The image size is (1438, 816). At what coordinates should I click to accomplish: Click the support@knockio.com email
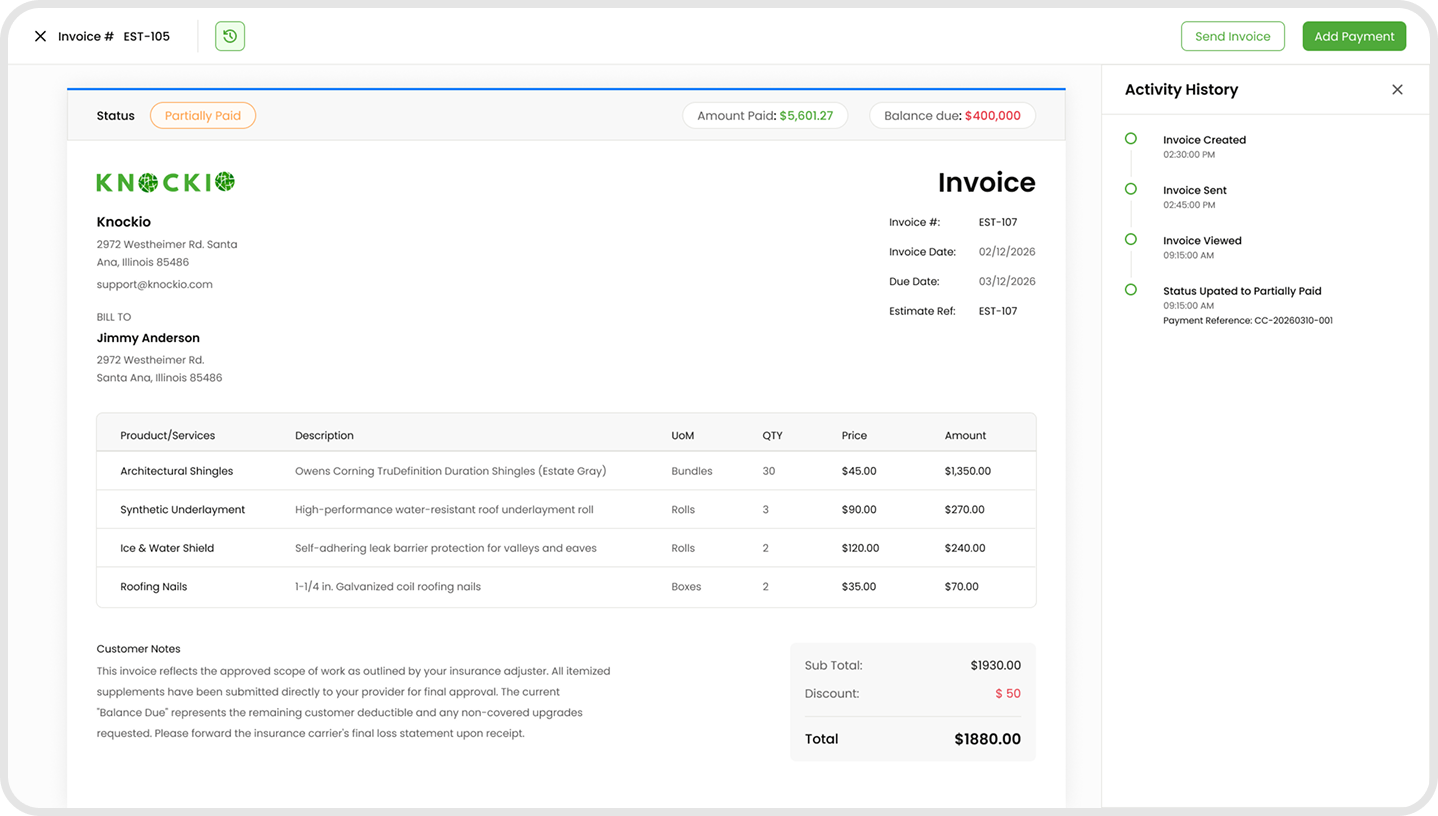coord(155,284)
